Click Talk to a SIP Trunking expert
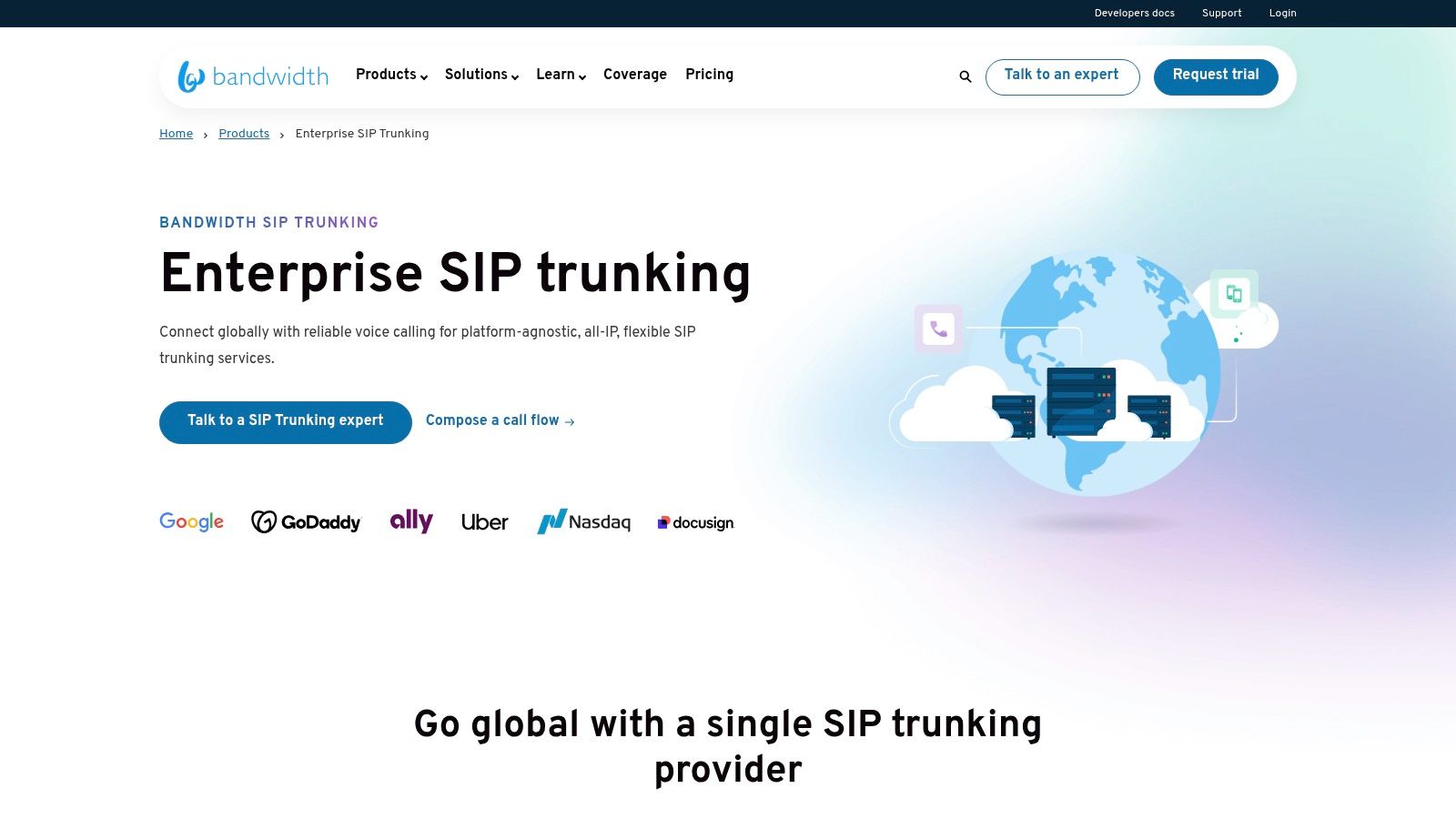This screenshot has height=819, width=1456. coord(285,420)
